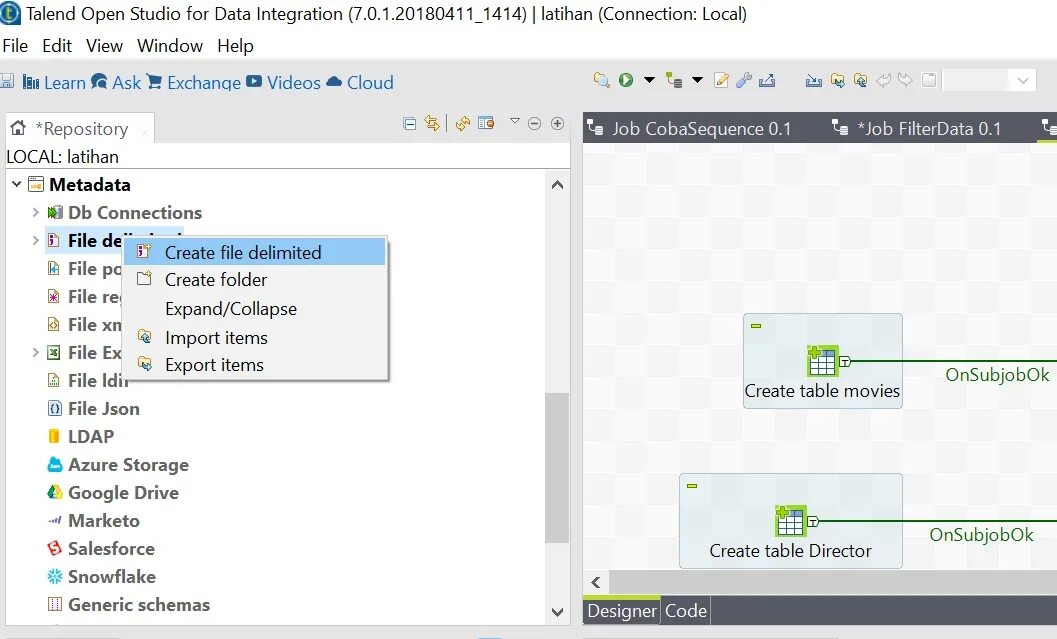1057x639 pixels.
Task: Click the green Run job button
Action: point(626,80)
